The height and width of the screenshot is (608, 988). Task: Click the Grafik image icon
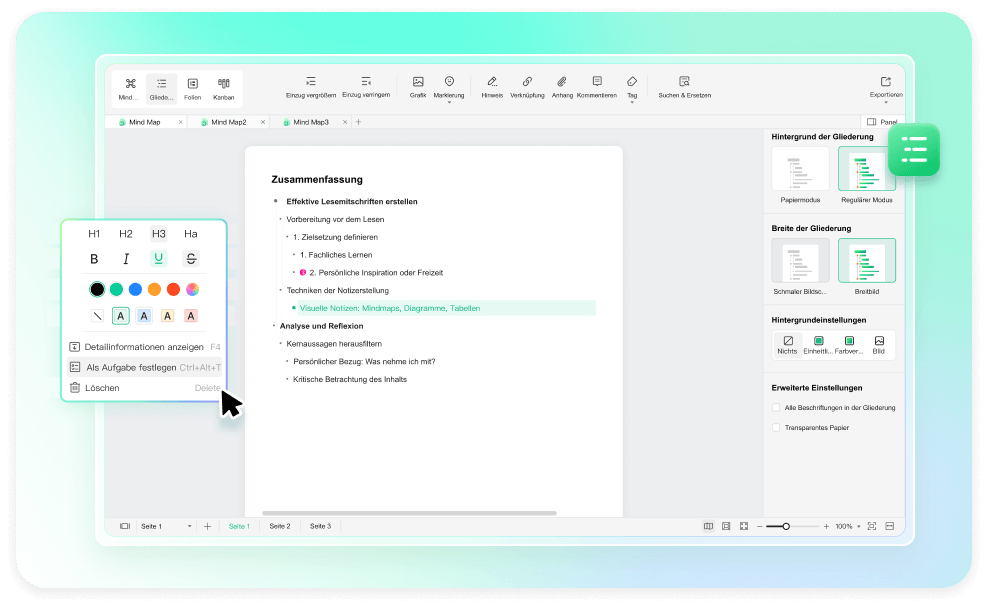coord(418,82)
